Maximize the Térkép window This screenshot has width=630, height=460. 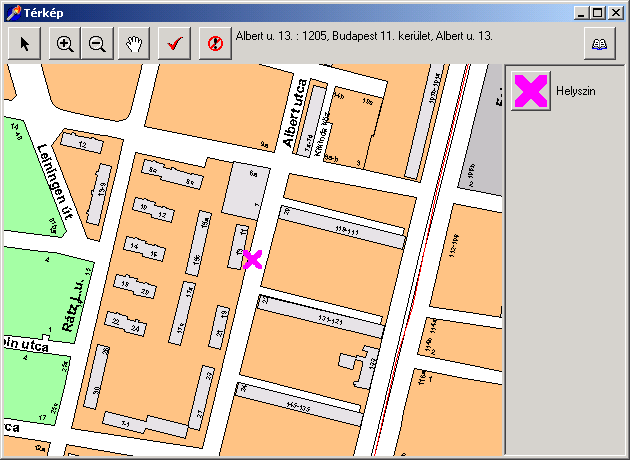598,12
